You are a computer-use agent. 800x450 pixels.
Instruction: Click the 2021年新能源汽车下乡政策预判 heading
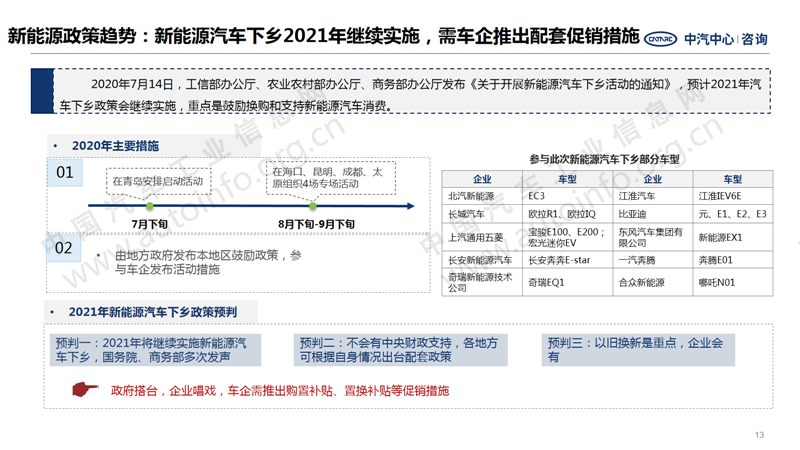pyautogui.click(x=153, y=312)
